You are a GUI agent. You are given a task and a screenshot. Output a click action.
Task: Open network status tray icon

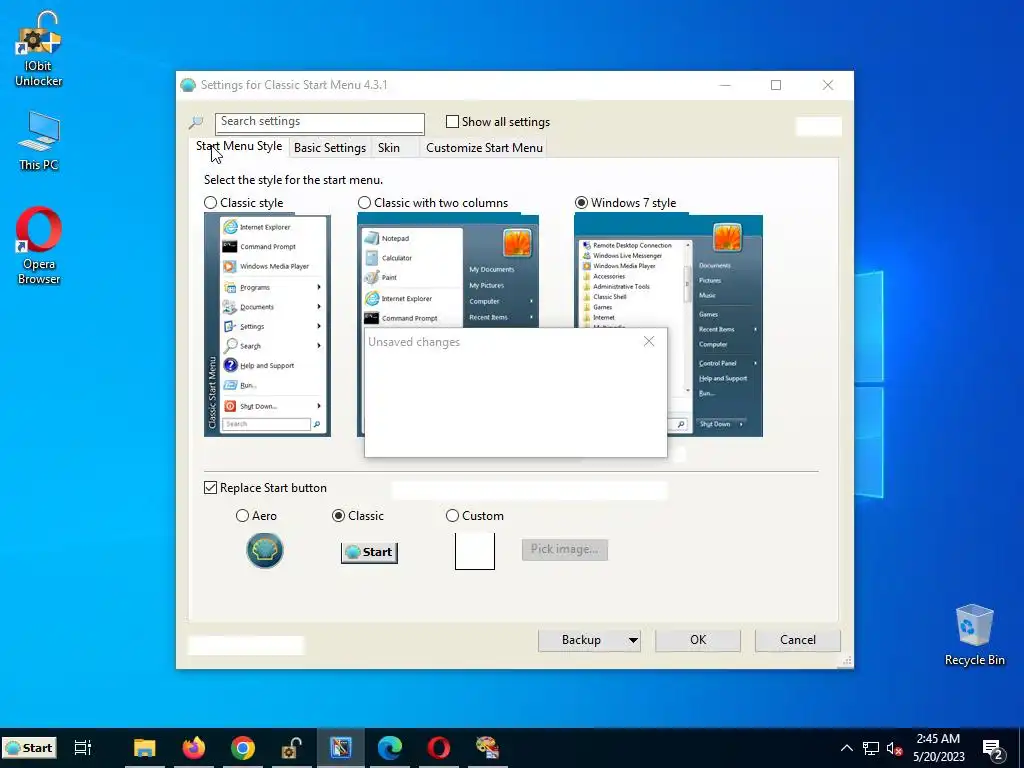[871, 748]
